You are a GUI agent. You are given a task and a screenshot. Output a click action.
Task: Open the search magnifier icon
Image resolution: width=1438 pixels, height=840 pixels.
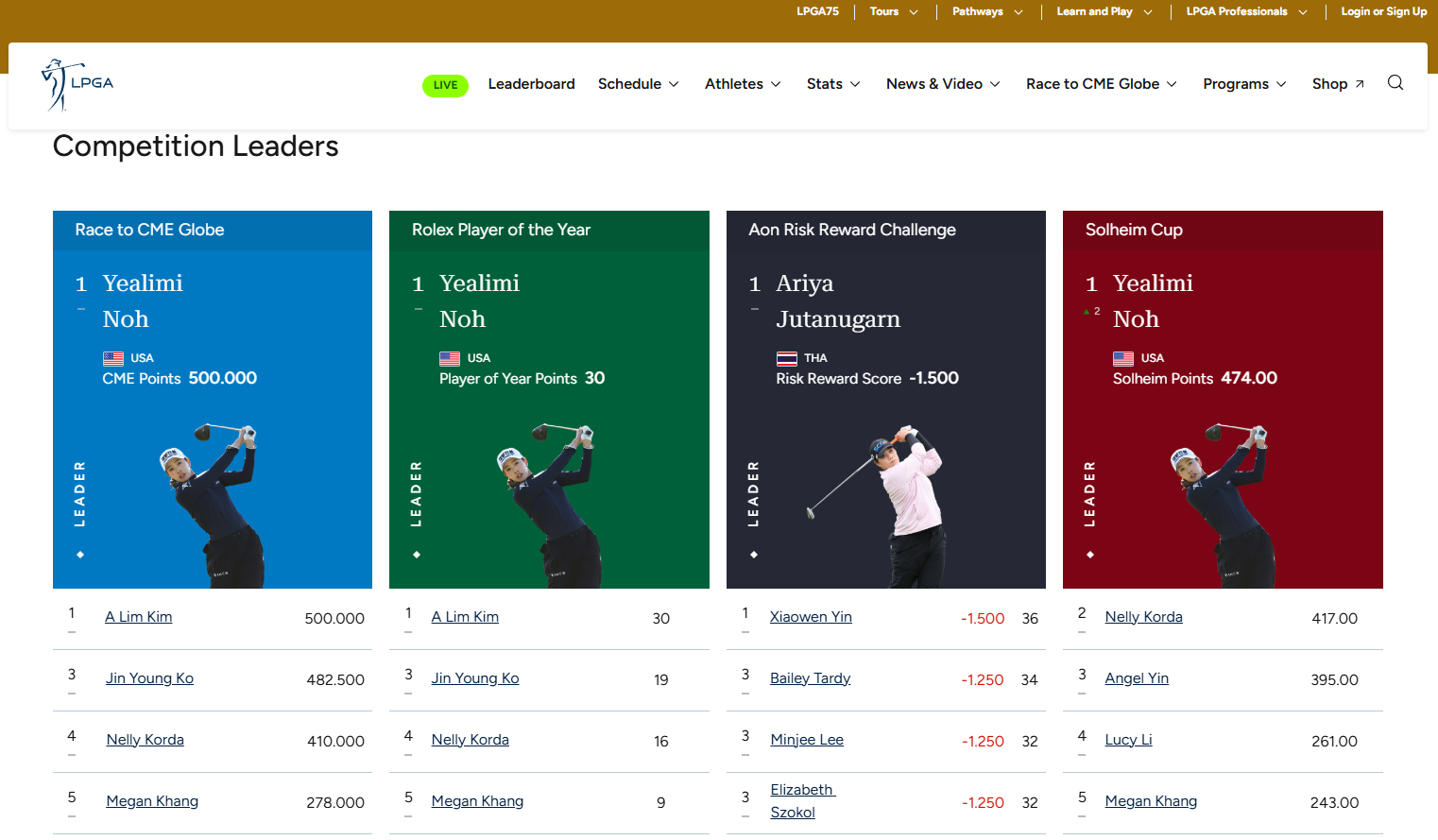1395,83
